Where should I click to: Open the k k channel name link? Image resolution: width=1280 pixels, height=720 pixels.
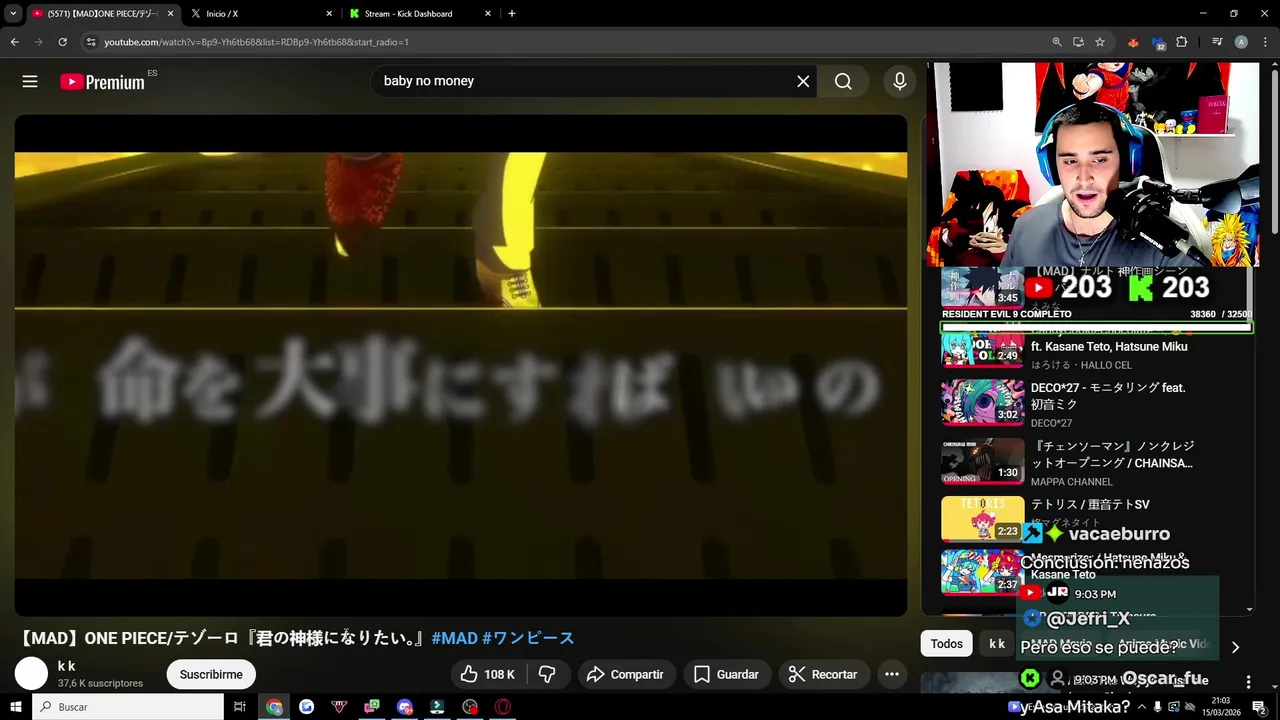click(67, 666)
